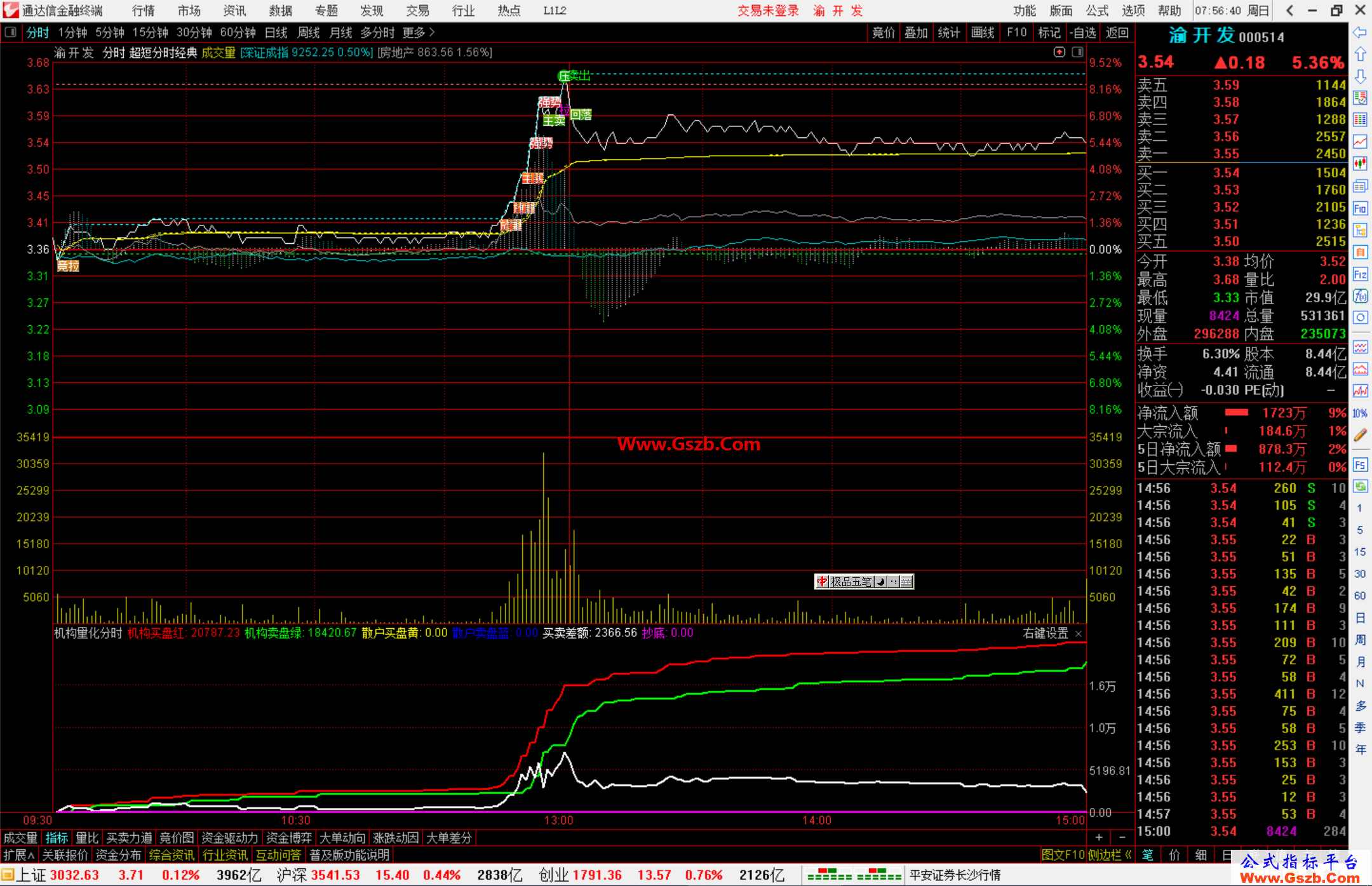Viewport: 1372px width, 886px height.
Task: Click the down arrow icon in right sidebar
Action: point(1360,76)
